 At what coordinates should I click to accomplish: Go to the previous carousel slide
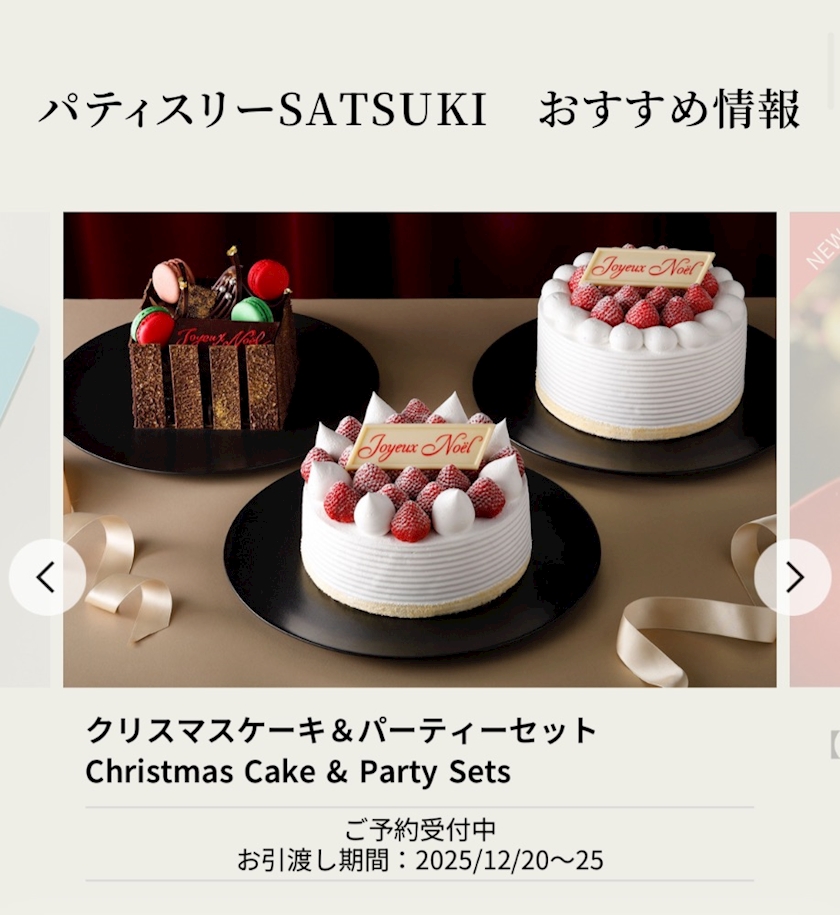[x=47, y=577]
